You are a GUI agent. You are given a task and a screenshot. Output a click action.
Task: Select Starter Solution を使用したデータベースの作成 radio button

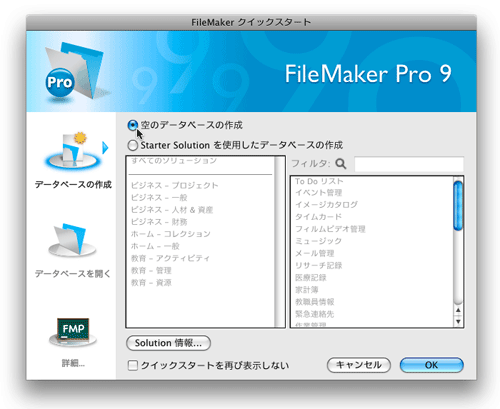tap(133, 145)
